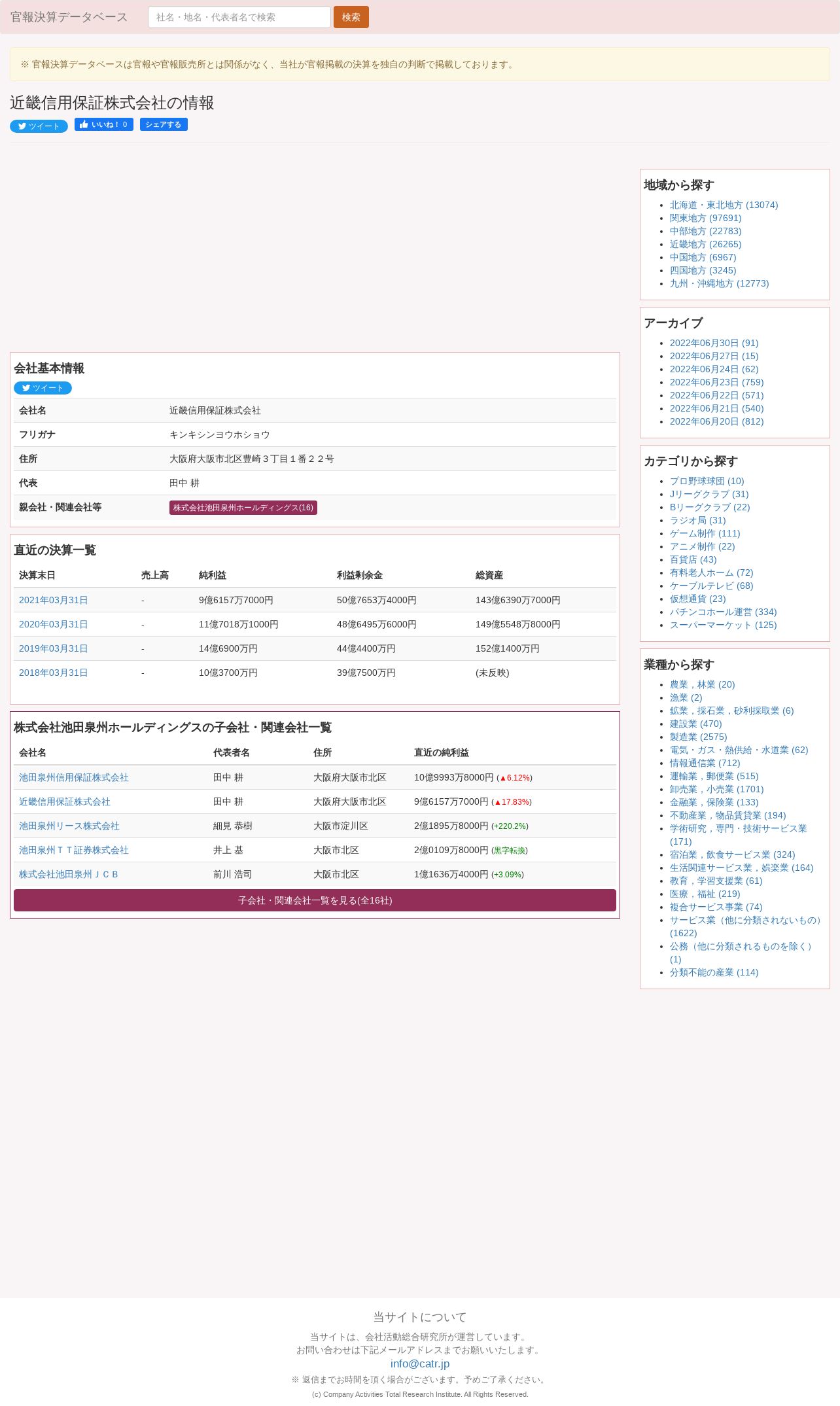Share the page with シェアする button
The image size is (840, 1406).
[x=164, y=124]
